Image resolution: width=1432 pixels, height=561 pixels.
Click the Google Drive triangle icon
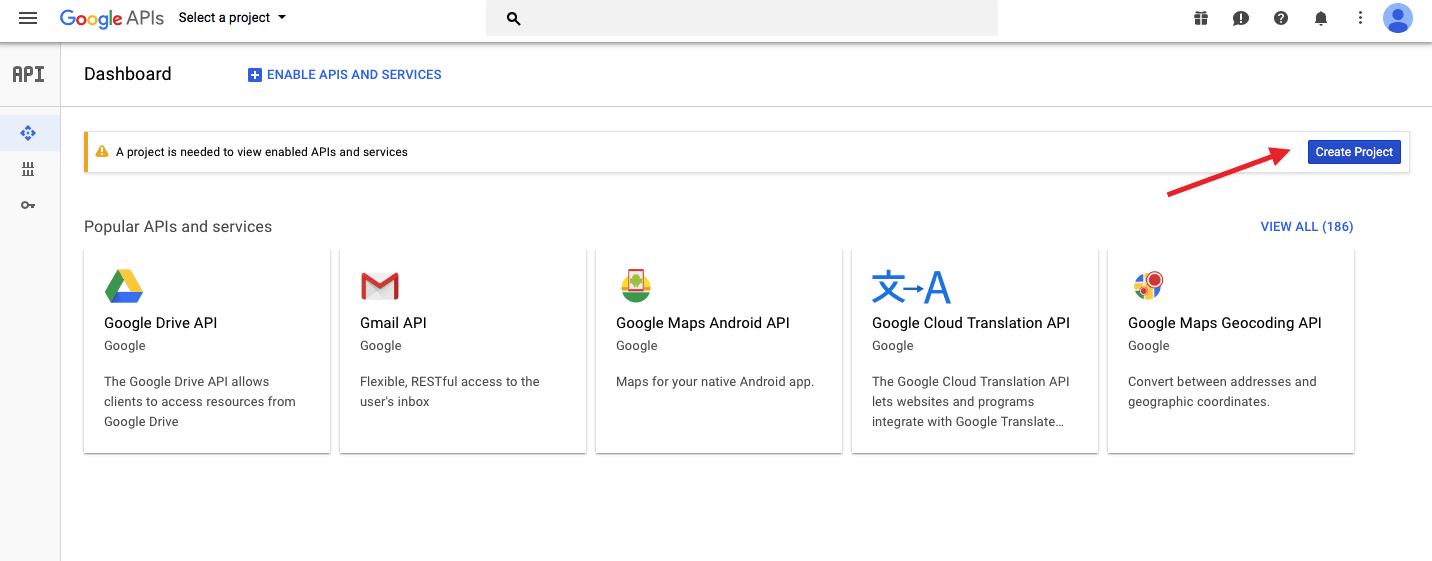click(124, 287)
